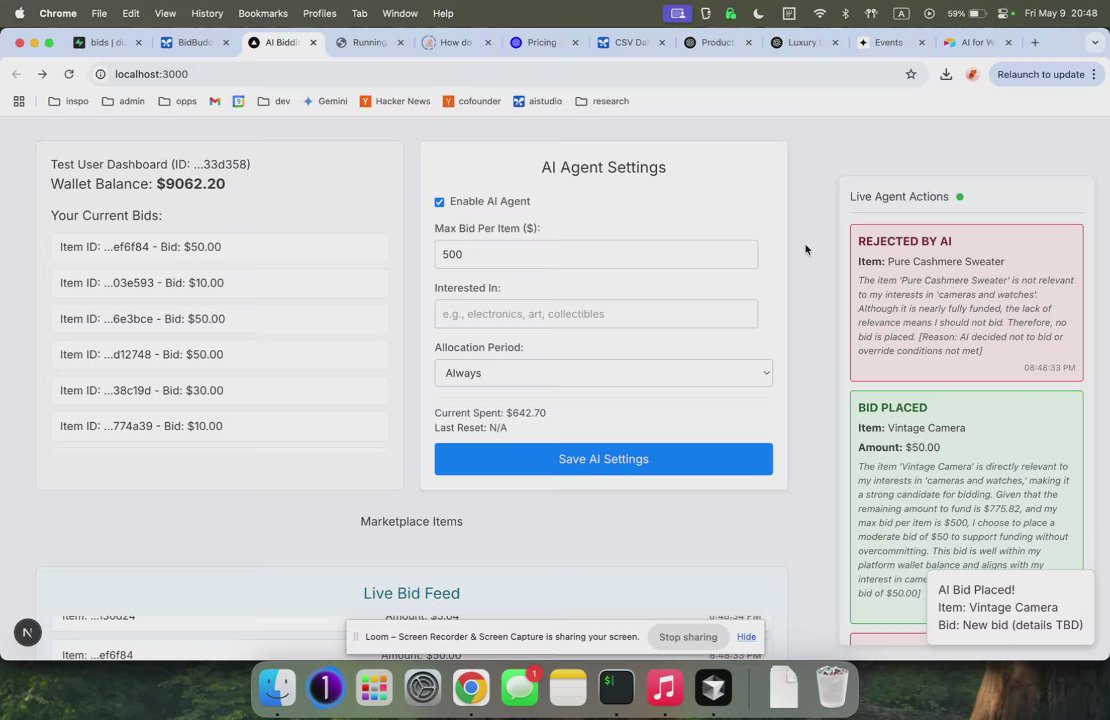1110x720 pixels.
Task: Open System Settings from the dock
Action: tap(423, 687)
